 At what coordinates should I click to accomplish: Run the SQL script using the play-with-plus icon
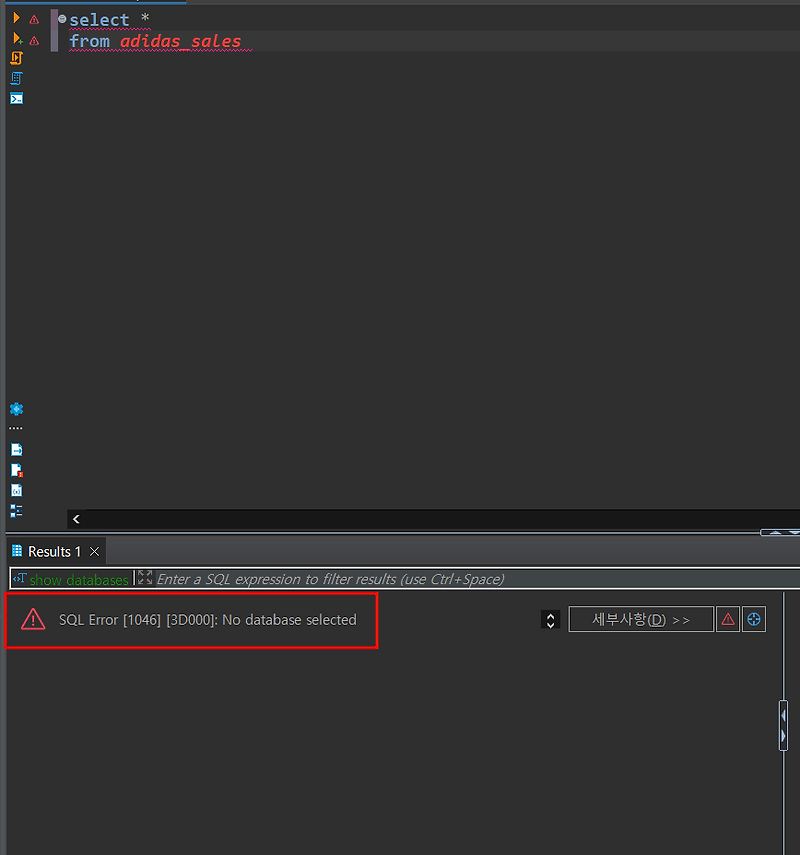tap(17, 37)
